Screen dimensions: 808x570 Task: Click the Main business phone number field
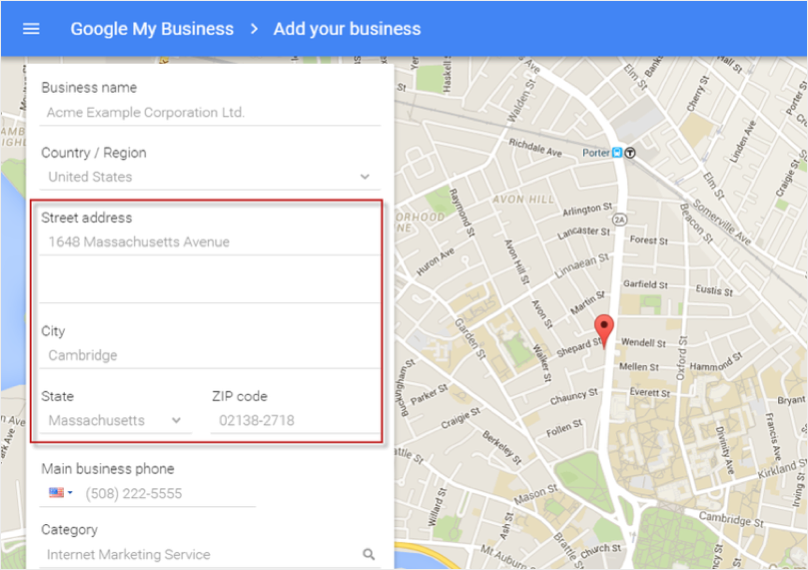(x=169, y=493)
